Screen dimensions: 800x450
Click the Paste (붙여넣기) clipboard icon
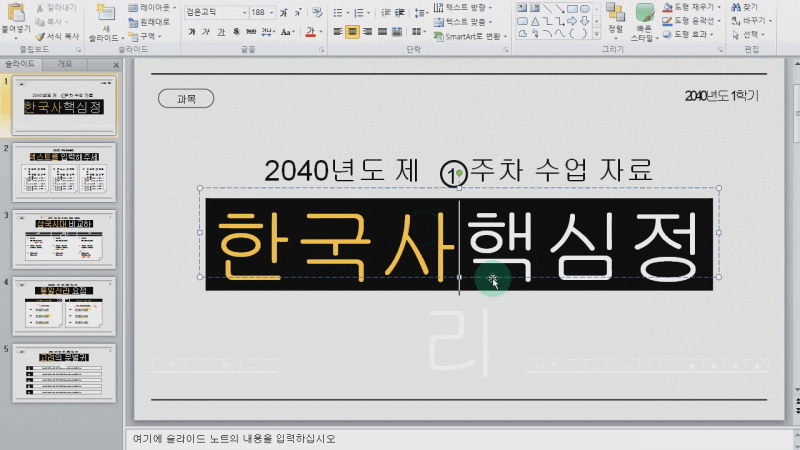point(16,13)
